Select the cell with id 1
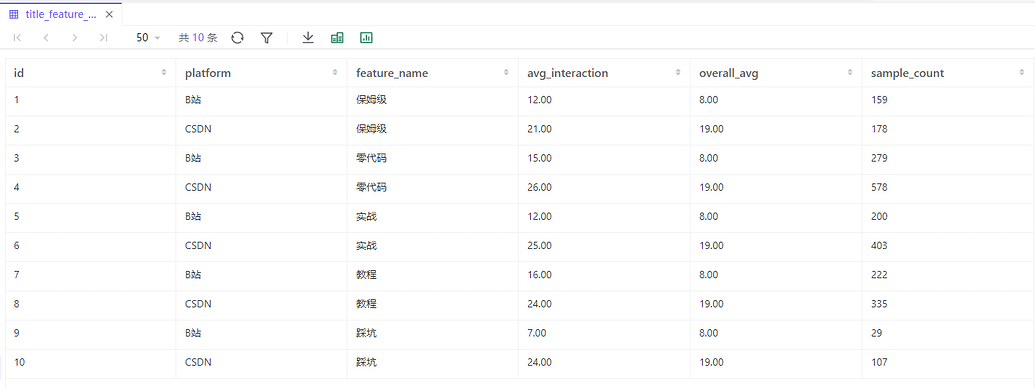The image size is (1035, 388). (x=90, y=100)
